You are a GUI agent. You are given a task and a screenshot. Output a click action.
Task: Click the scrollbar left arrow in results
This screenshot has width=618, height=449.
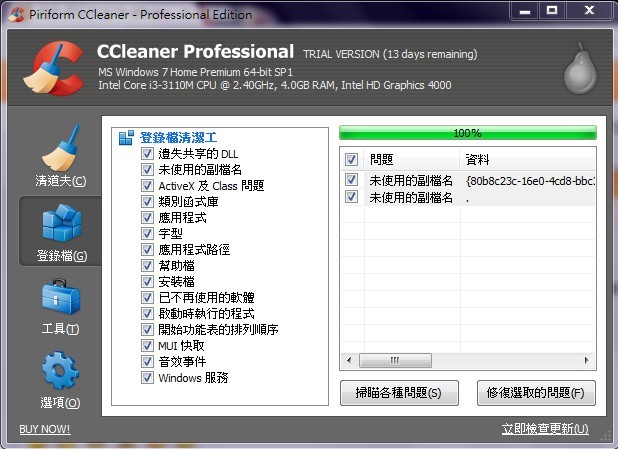[349, 360]
